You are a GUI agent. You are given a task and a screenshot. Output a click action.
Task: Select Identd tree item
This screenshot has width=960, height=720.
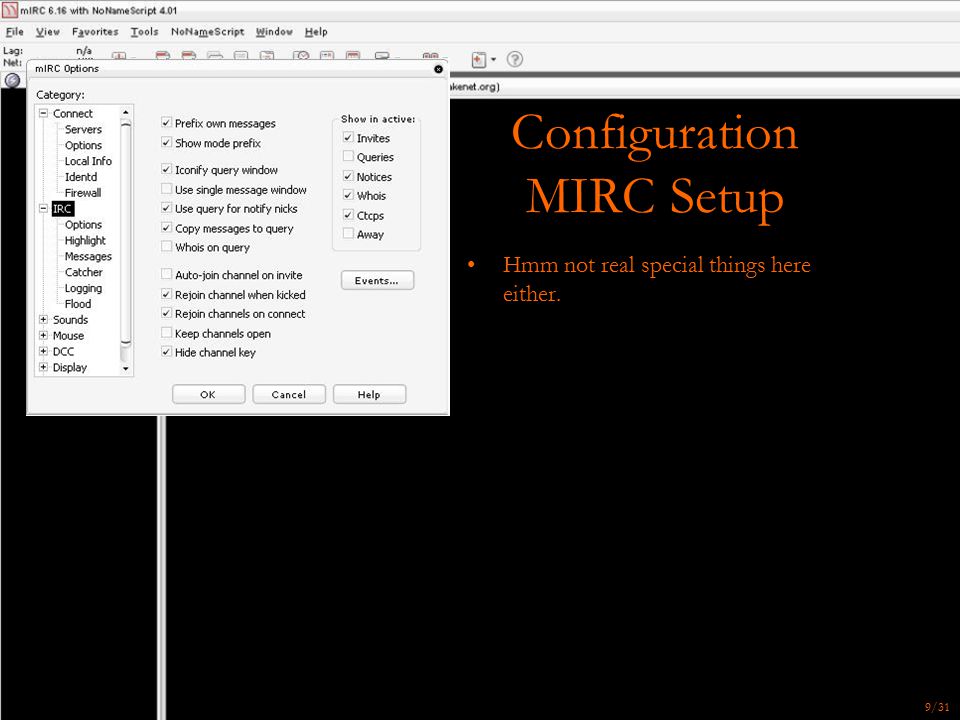click(x=81, y=177)
